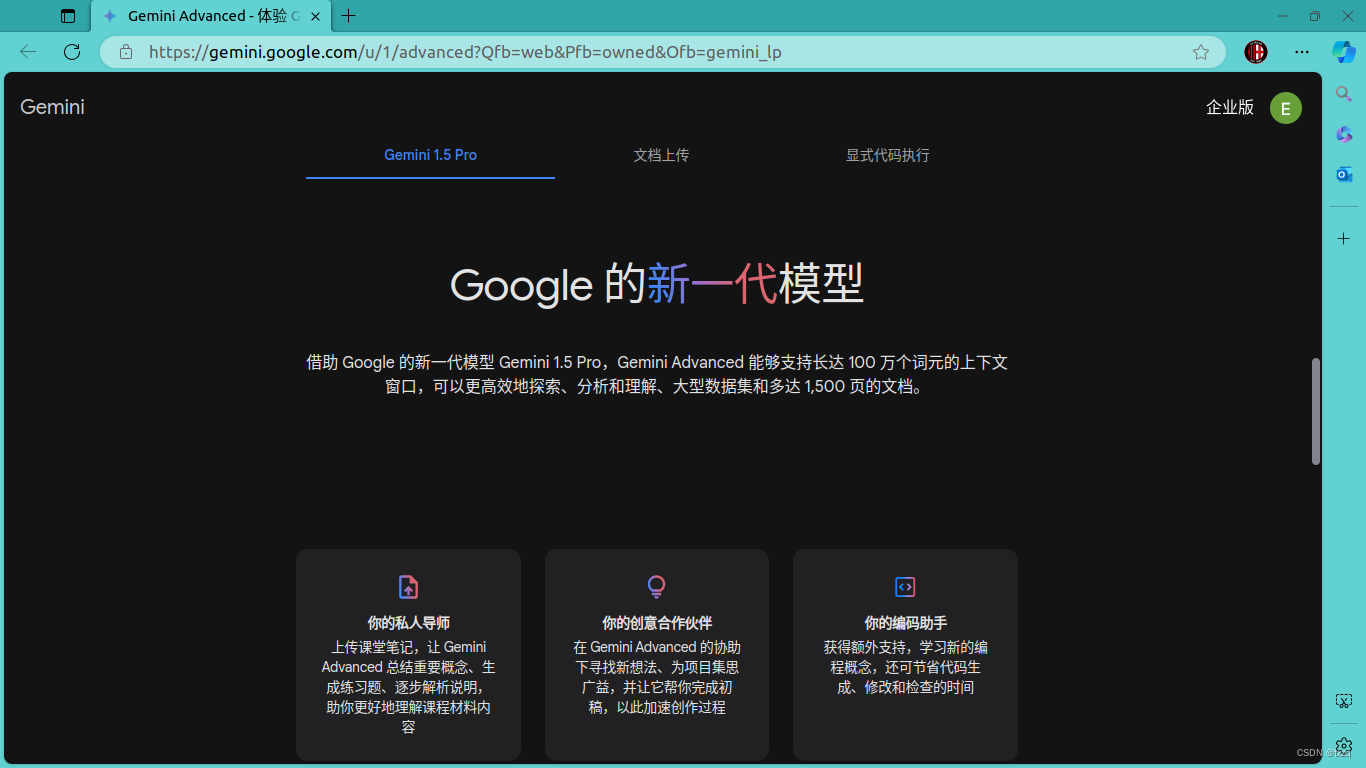Click the page vertical scrollbar thumb
This screenshot has height=768, width=1366.
click(x=1316, y=411)
